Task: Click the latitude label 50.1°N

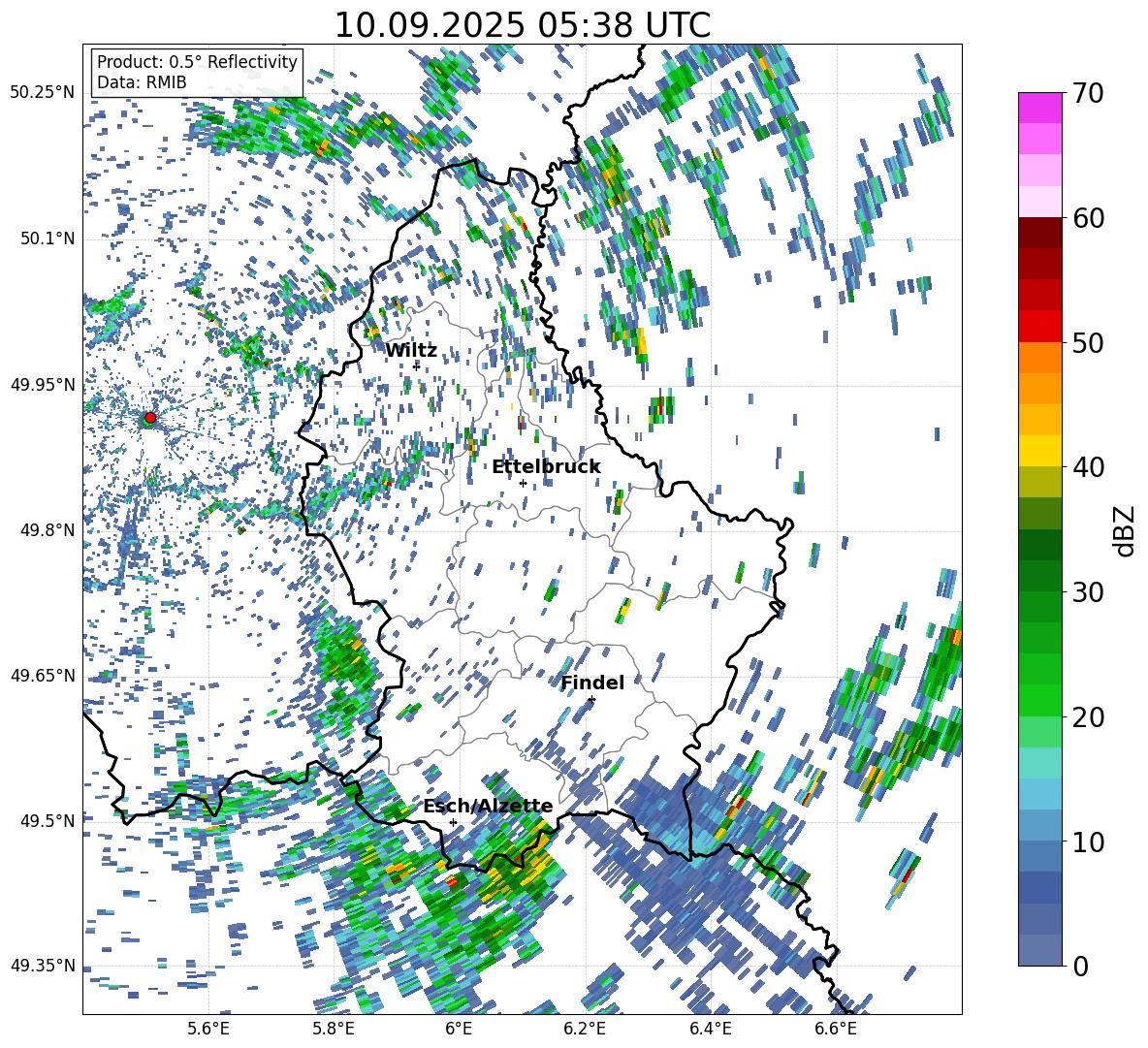Action: point(47,239)
